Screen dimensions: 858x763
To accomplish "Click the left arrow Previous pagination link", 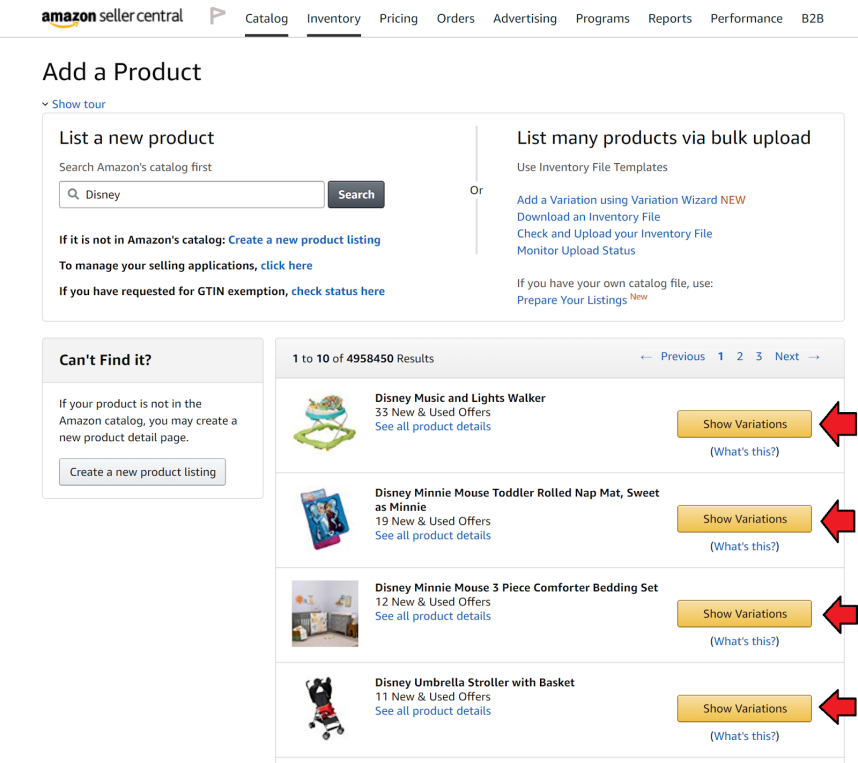I will tap(646, 357).
